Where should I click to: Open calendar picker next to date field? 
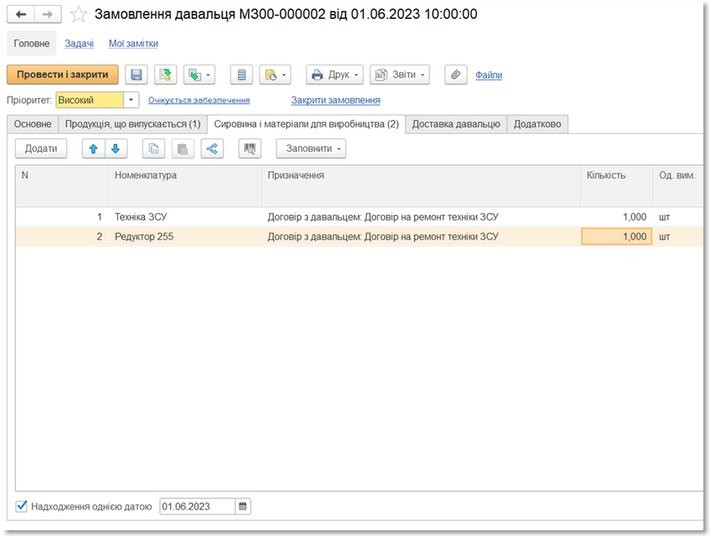tap(242, 506)
